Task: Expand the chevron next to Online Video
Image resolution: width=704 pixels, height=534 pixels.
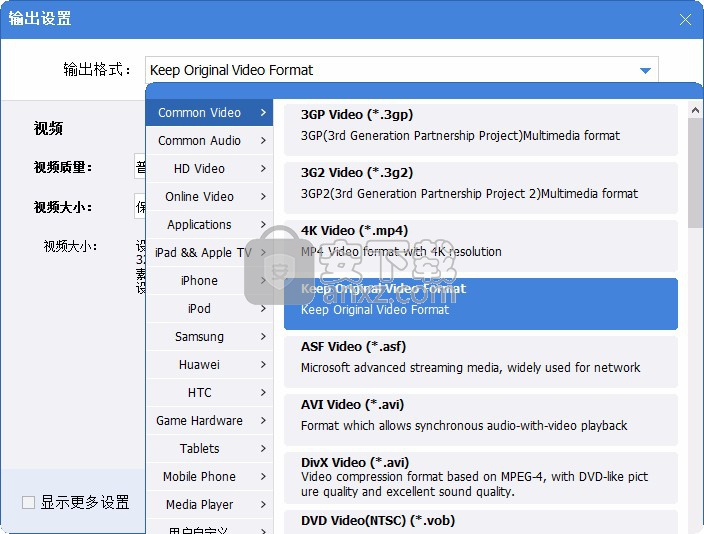Action: coord(264,197)
